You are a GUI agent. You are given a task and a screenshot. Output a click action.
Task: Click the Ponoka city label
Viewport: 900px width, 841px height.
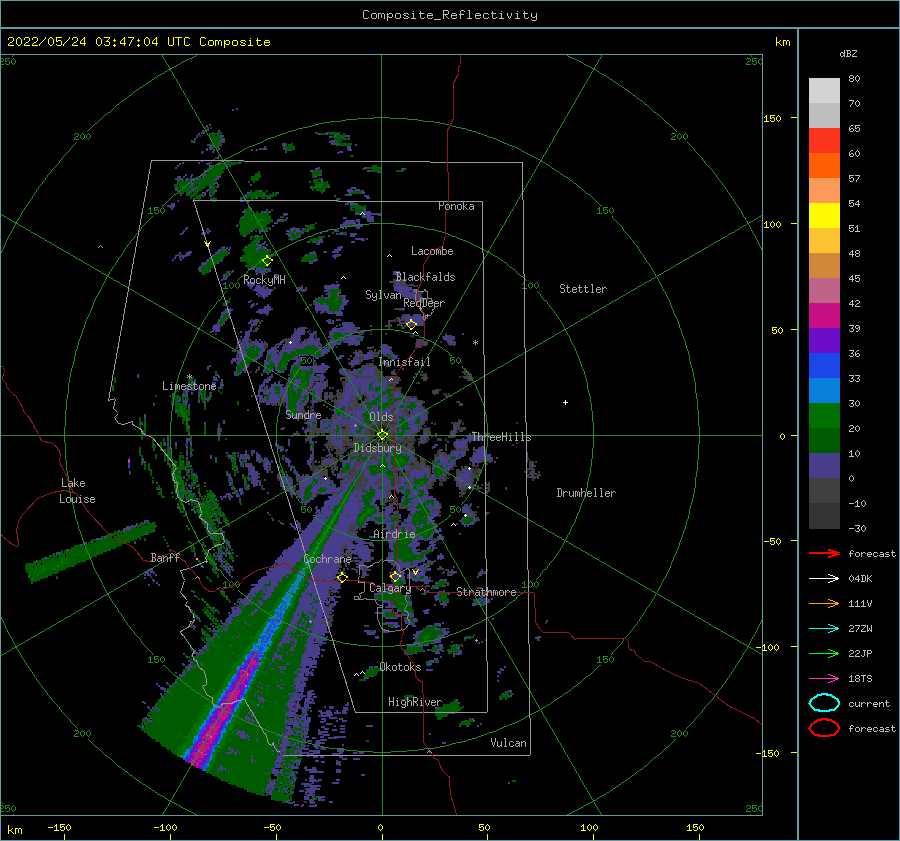[456, 206]
